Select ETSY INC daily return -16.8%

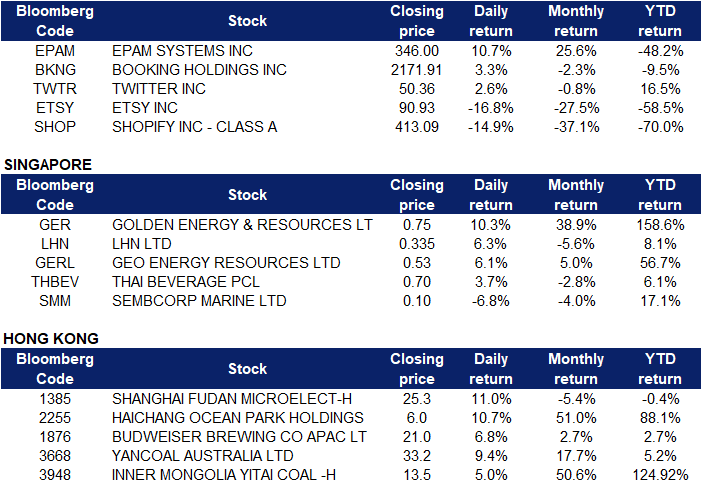[x=490, y=108]
